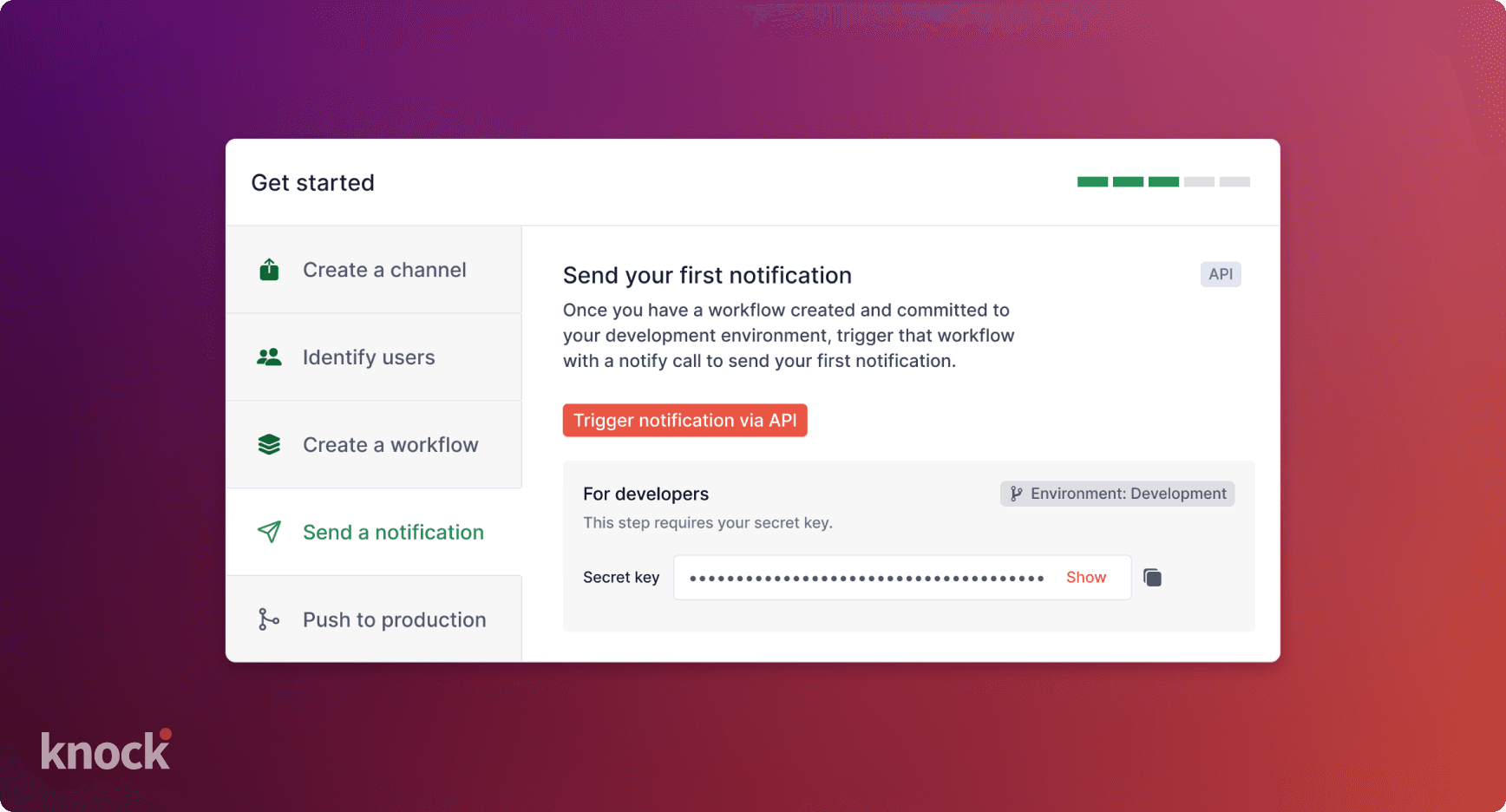Open the Environment: Development selector
1506x812 pixels.
(x=1117, y=494)
